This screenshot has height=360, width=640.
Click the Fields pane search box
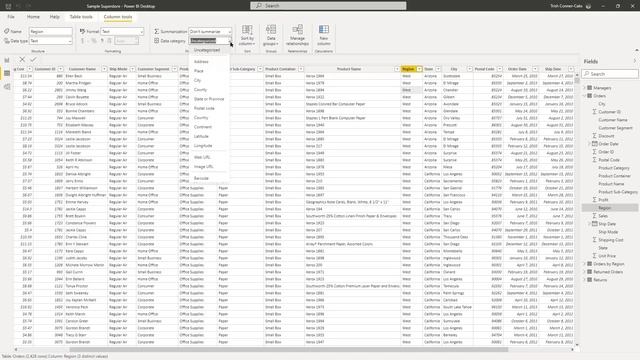(x=610, y=74)
